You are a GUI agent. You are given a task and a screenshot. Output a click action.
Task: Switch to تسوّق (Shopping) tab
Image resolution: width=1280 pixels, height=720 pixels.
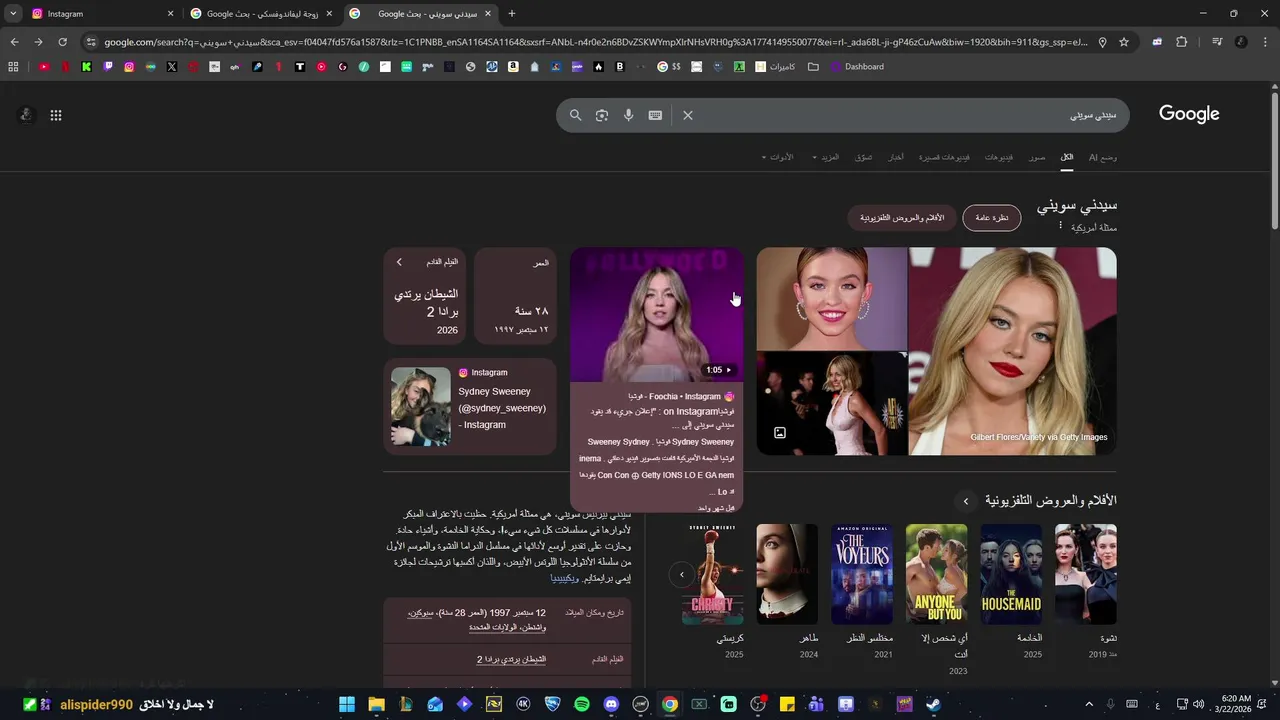(x=863, y=157)
